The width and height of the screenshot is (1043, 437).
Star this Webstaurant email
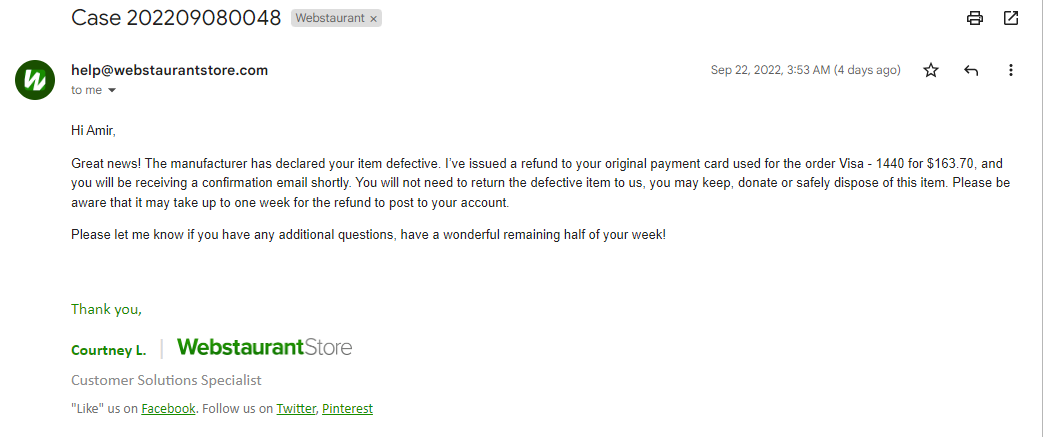point(931,70)
